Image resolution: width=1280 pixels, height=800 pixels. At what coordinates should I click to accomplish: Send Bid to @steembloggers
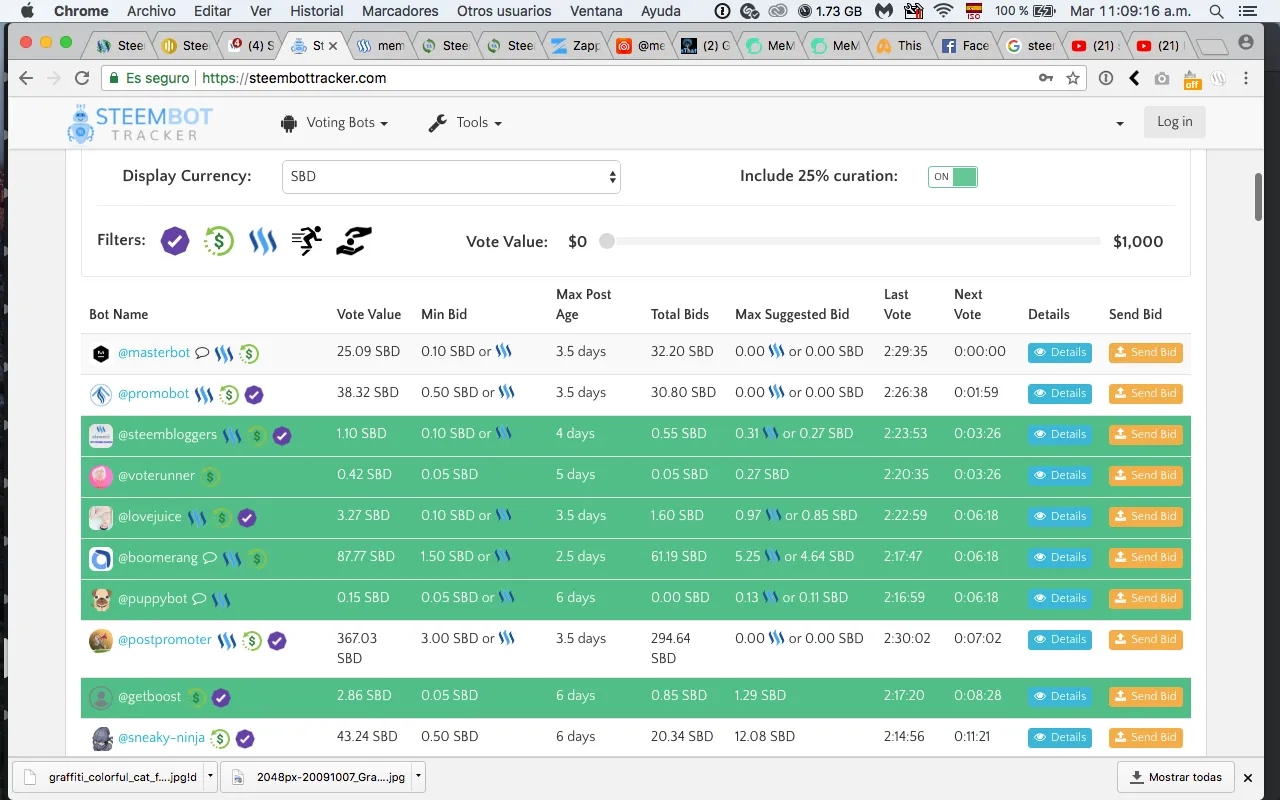[1145, 435]
